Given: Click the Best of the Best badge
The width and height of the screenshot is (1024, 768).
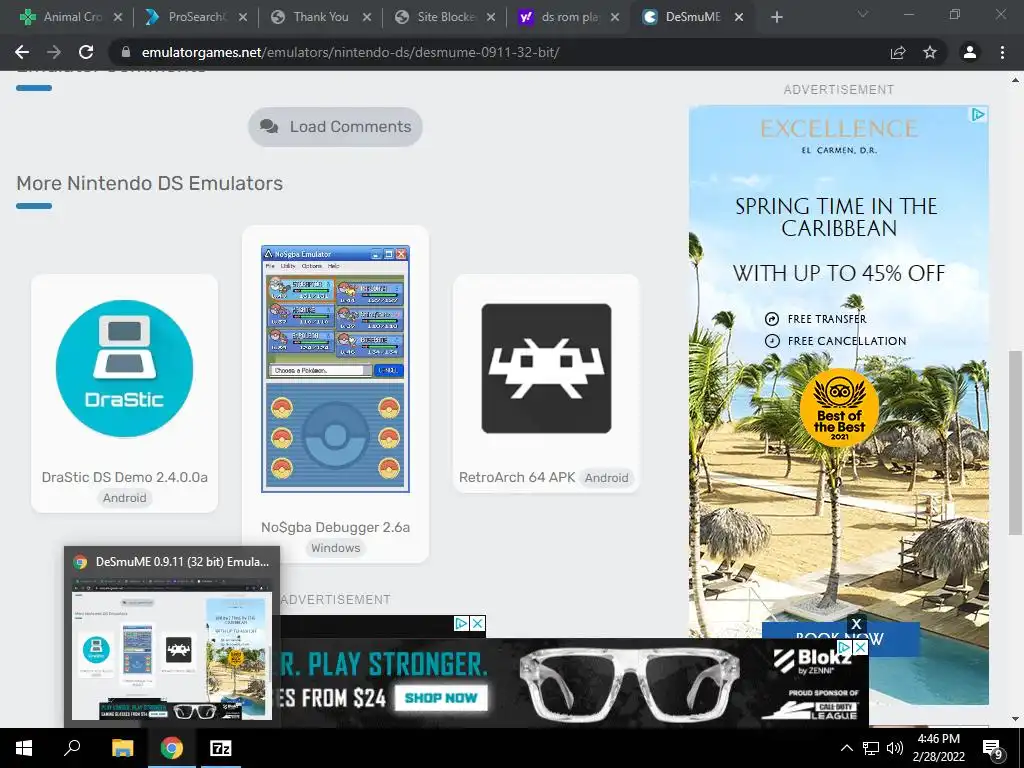Looking at the screenshot, I should (x=839, y=408).
